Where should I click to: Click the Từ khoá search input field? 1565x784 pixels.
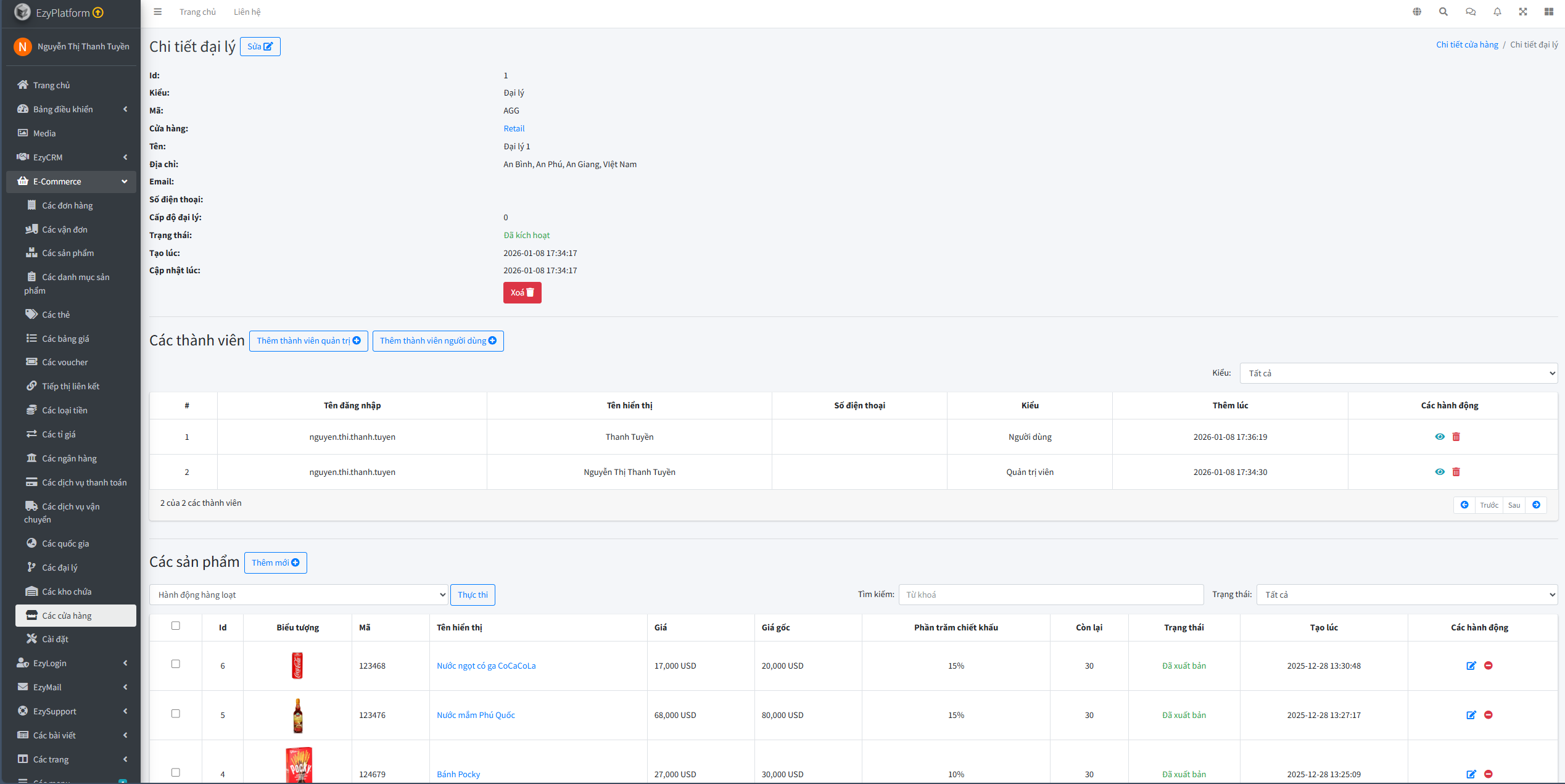[1051, 595]
